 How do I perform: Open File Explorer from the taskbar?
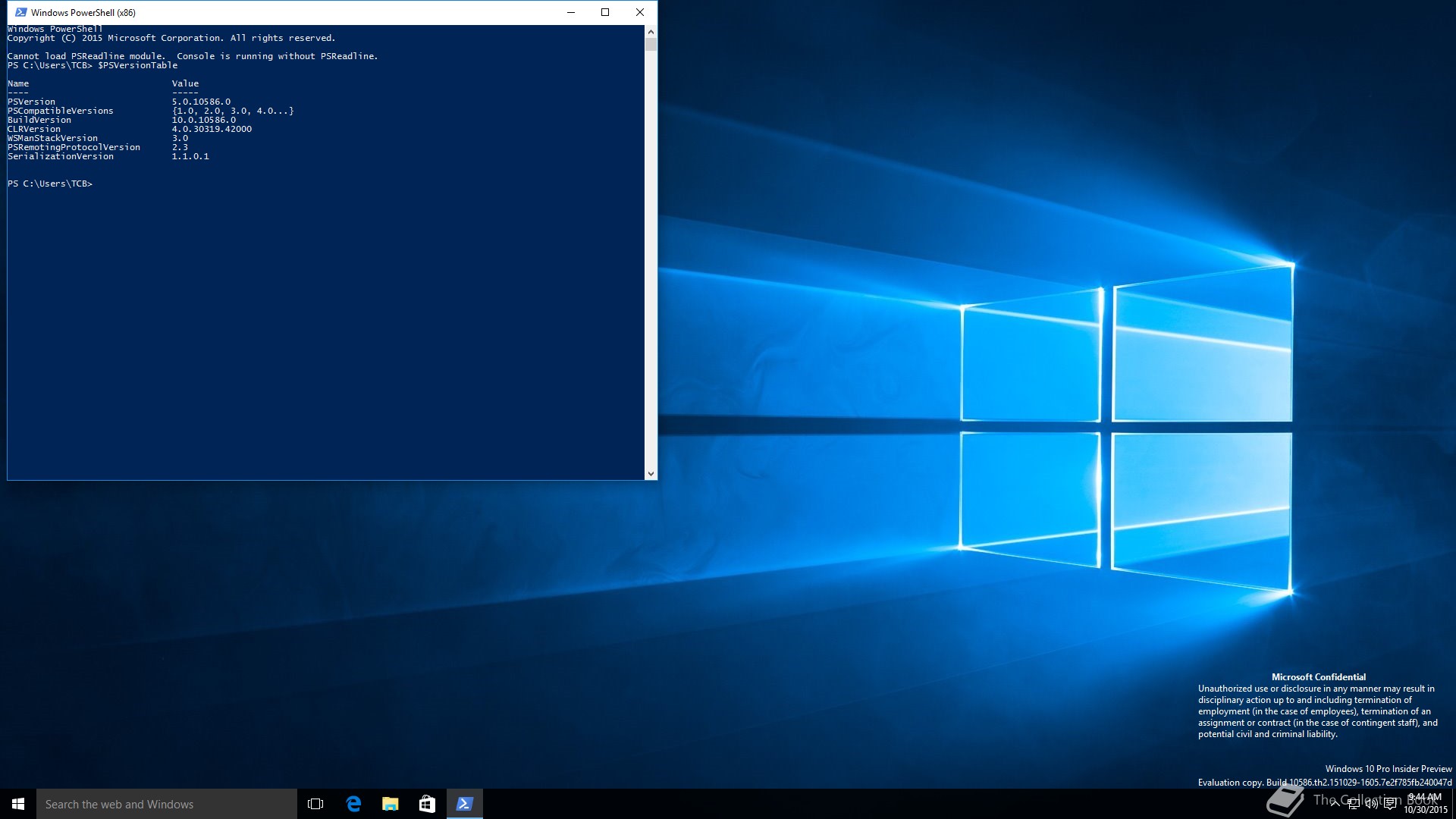[391, 804]
